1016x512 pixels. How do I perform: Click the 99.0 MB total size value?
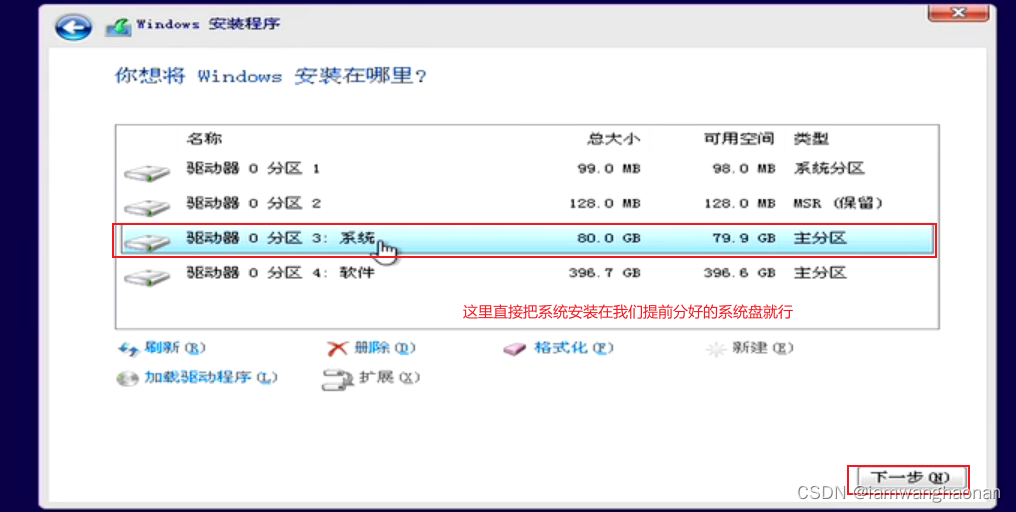pyautogui.click(x=608, y=169)
